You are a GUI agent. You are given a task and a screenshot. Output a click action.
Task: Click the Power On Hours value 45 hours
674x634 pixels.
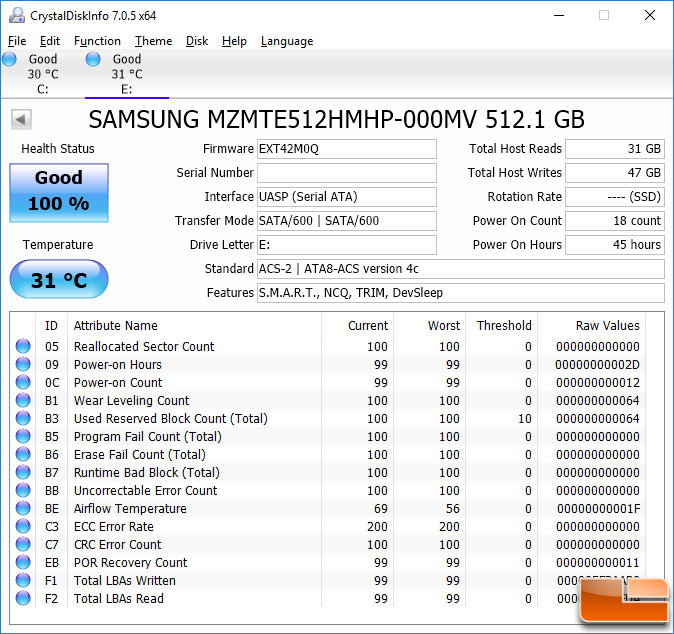tap(615, 245)
